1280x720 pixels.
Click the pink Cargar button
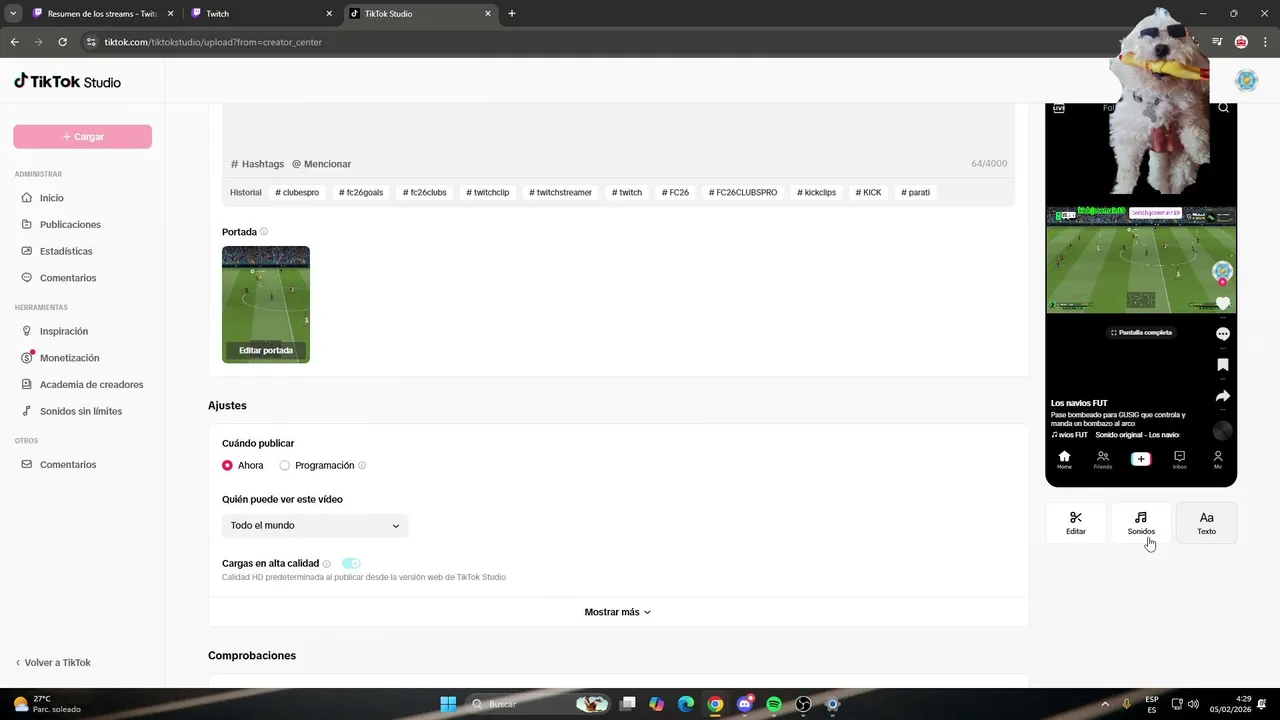(82, 137)
